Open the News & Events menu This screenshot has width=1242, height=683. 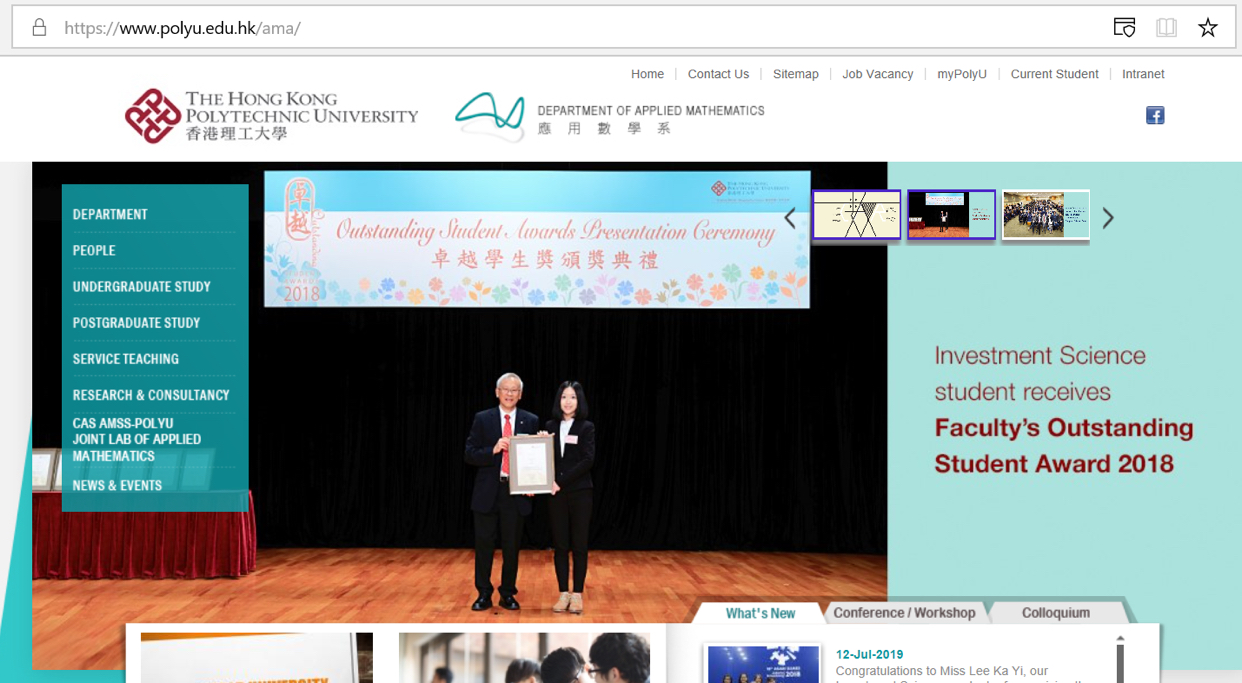tap(117, 486)
